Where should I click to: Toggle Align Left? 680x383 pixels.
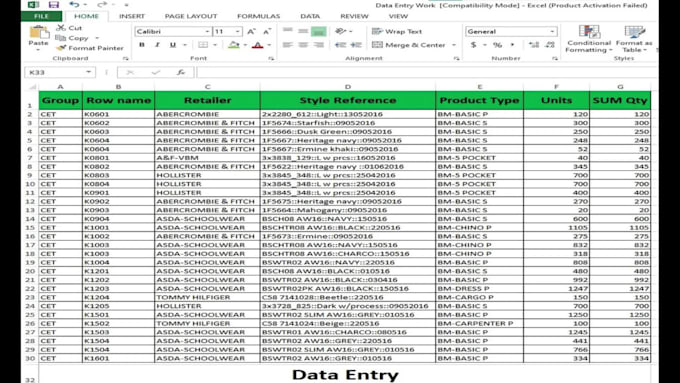coord(287,45)
